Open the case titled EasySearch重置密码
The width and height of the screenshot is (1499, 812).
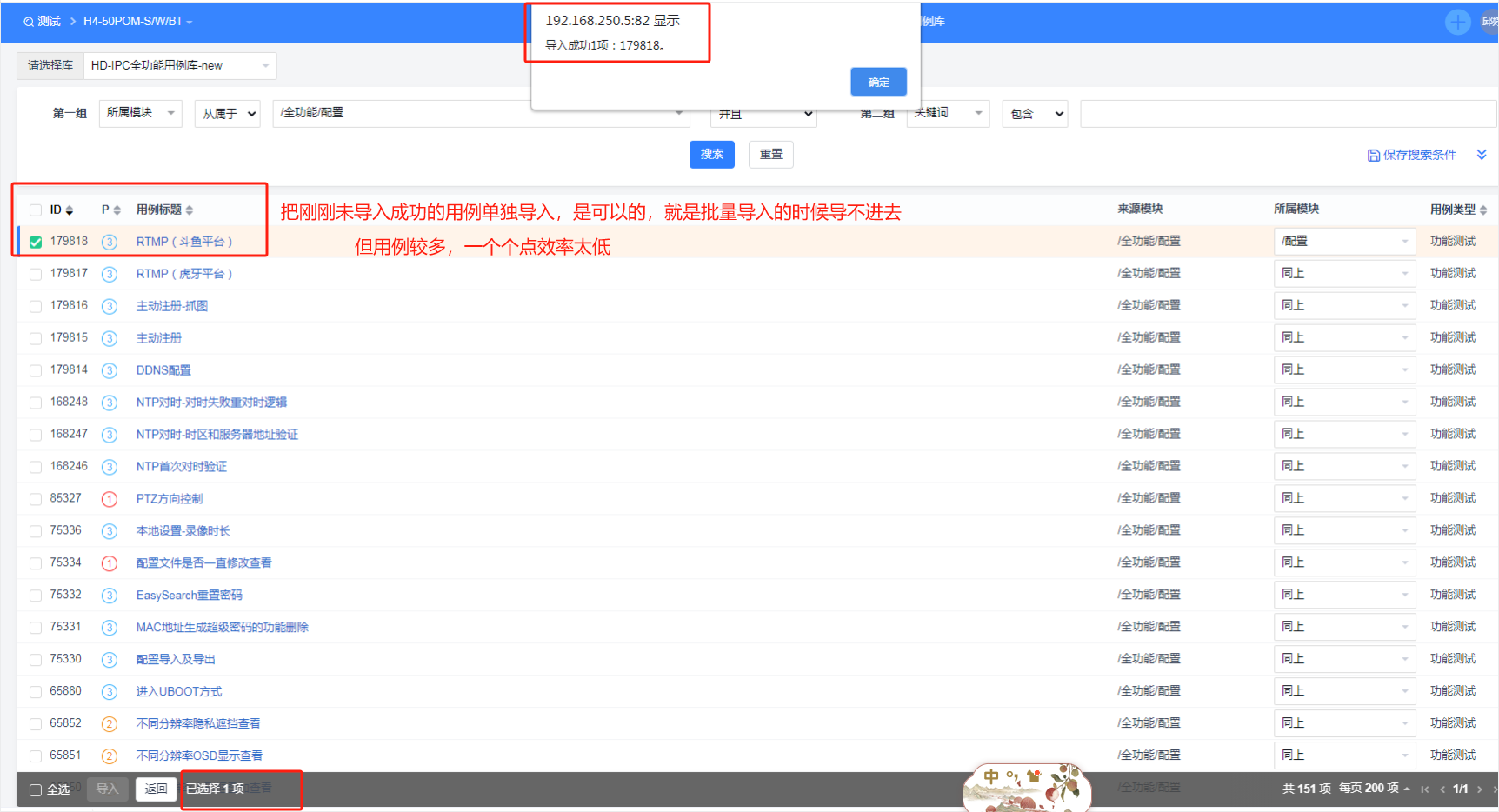pyautogui.click(x=190, y=596)
